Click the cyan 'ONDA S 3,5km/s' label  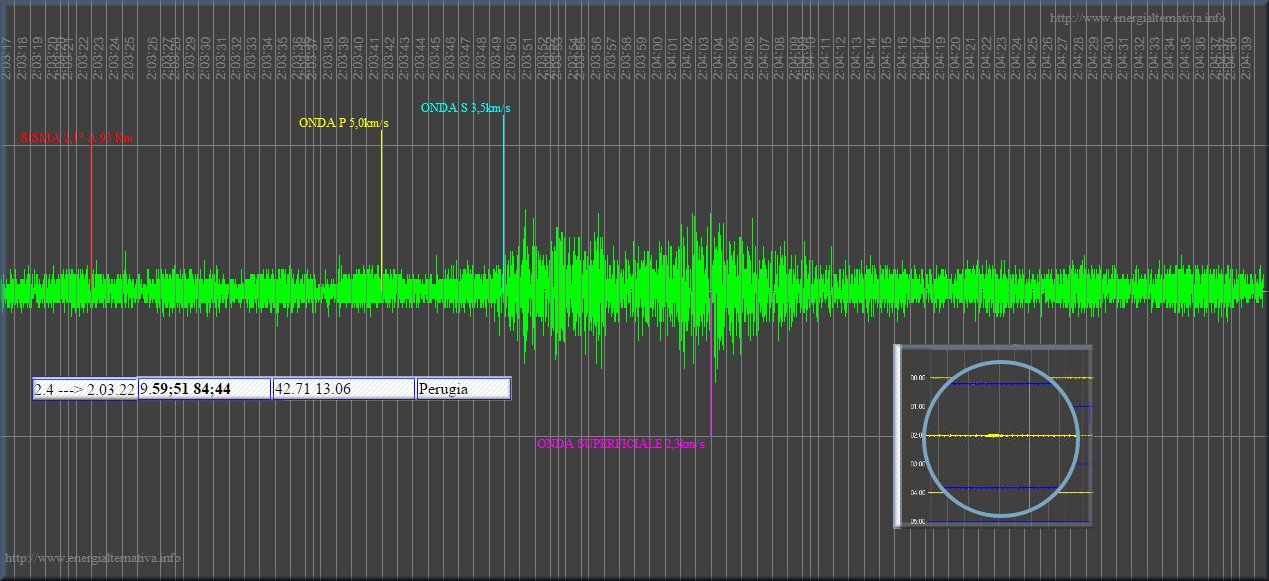(465, 108)
